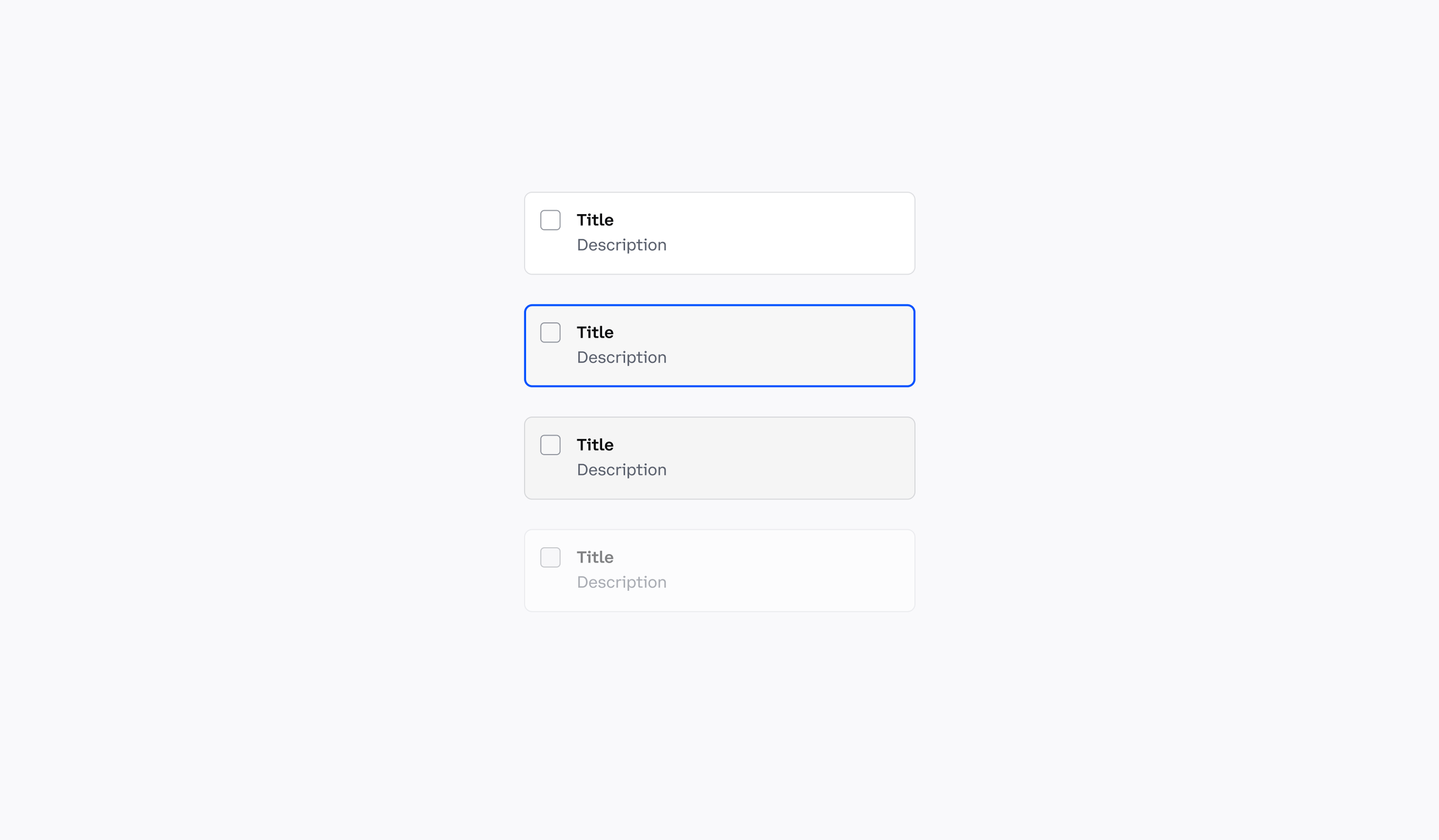Click the Title label in the gray-filled card
The image size is (1439, 840).
tap(595, 445)
